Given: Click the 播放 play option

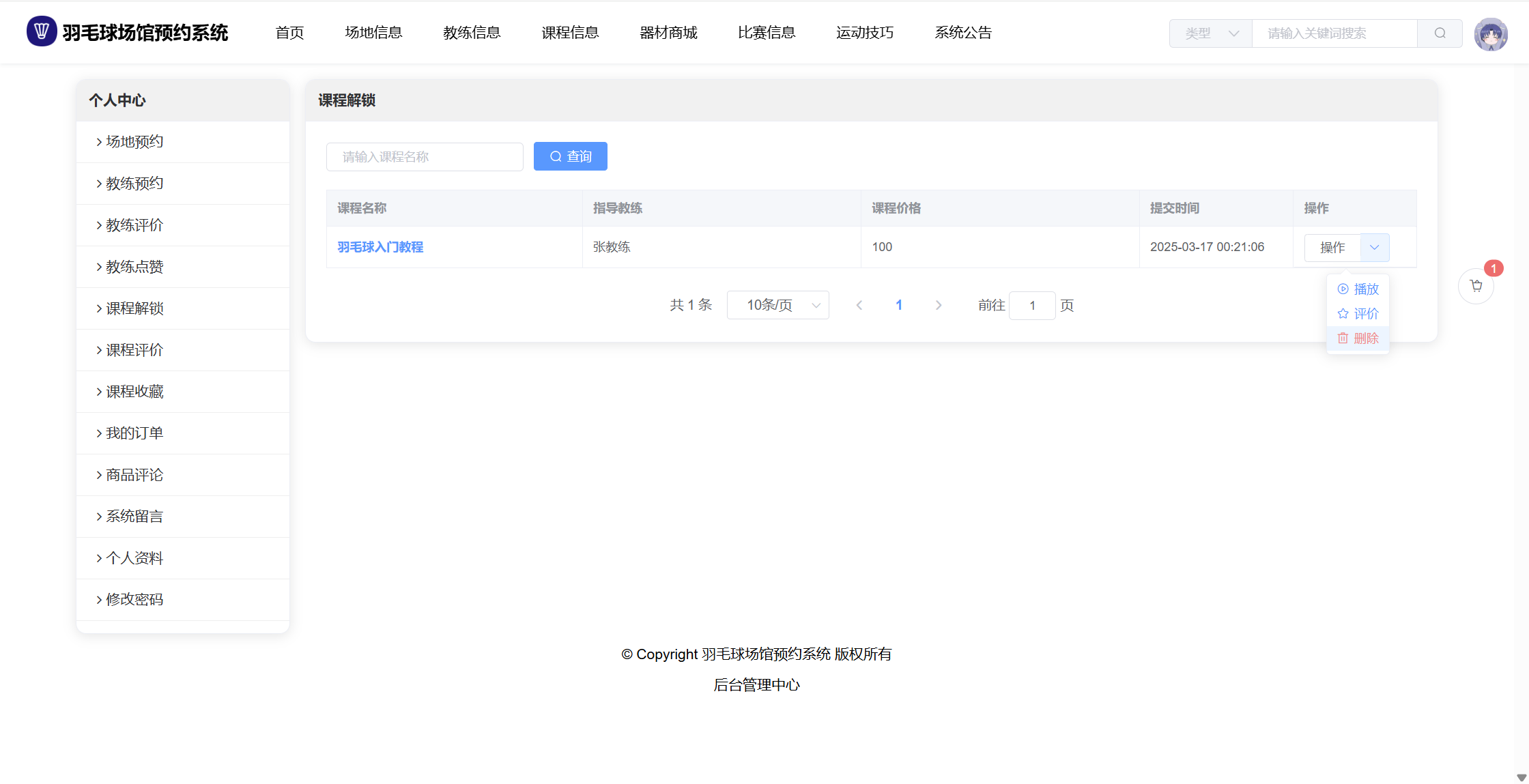Looking at the screenshot, I should coord(1358,289).
